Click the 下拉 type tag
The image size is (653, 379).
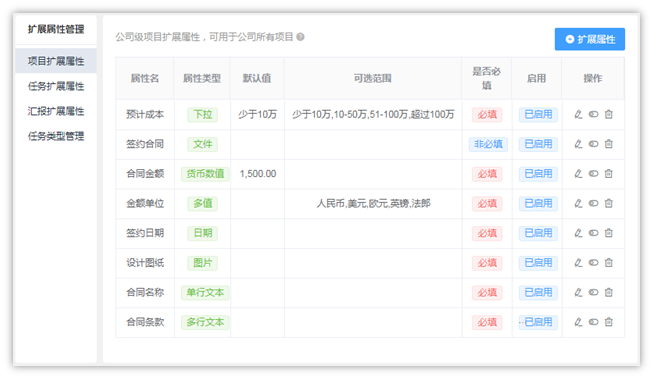click(x=202, y=115)
